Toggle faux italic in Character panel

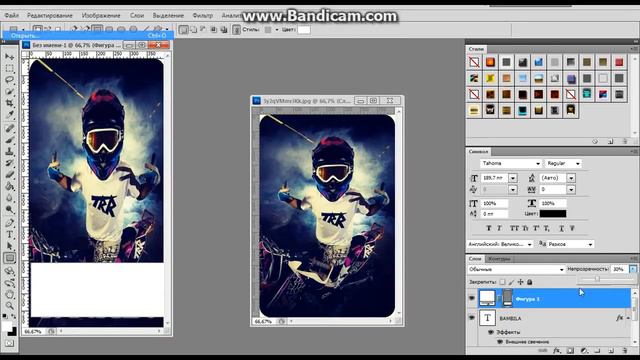[499, 228]
